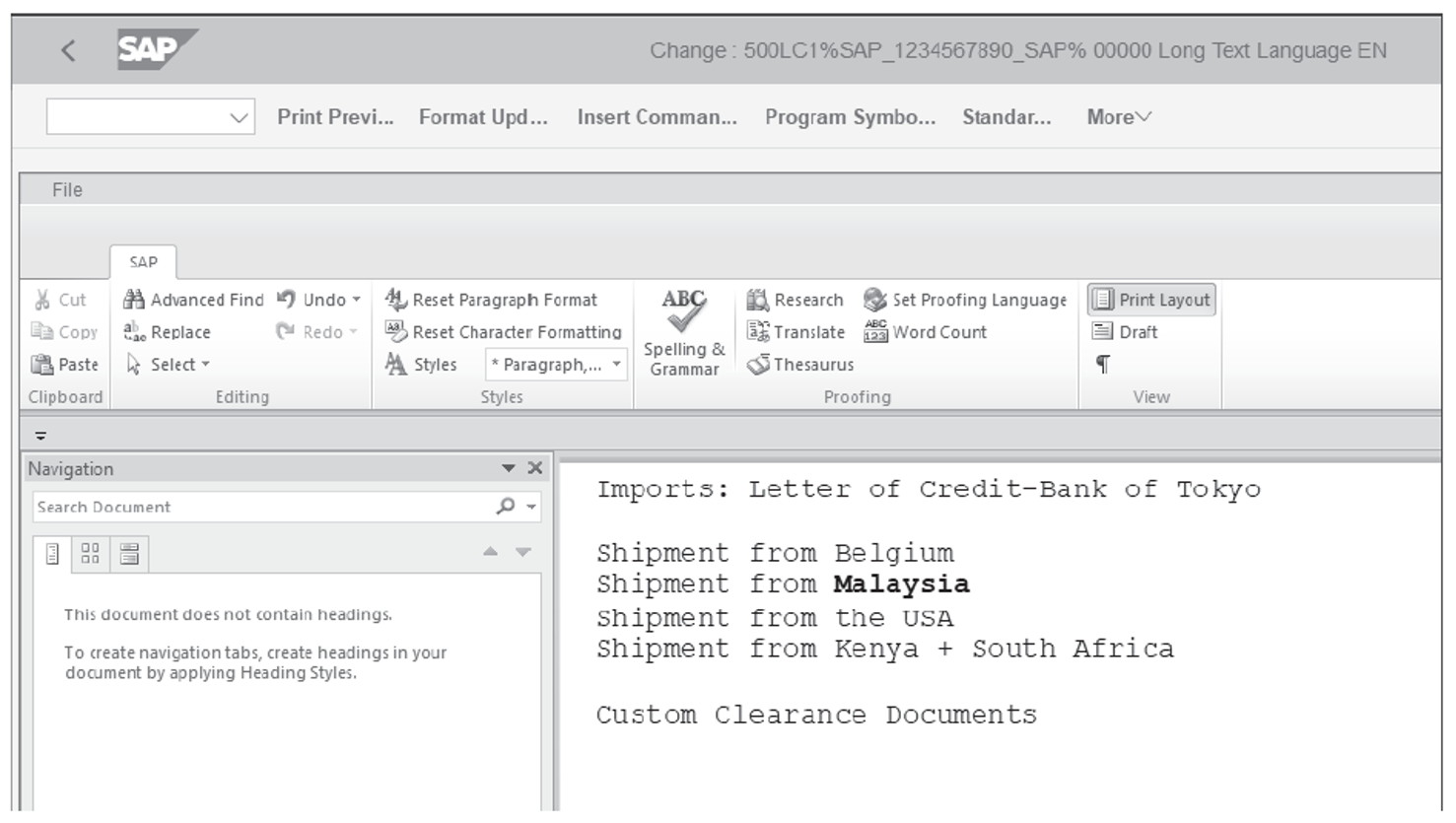
Task: Click Print Preview in the toolbar
Action: coord(336,116)
